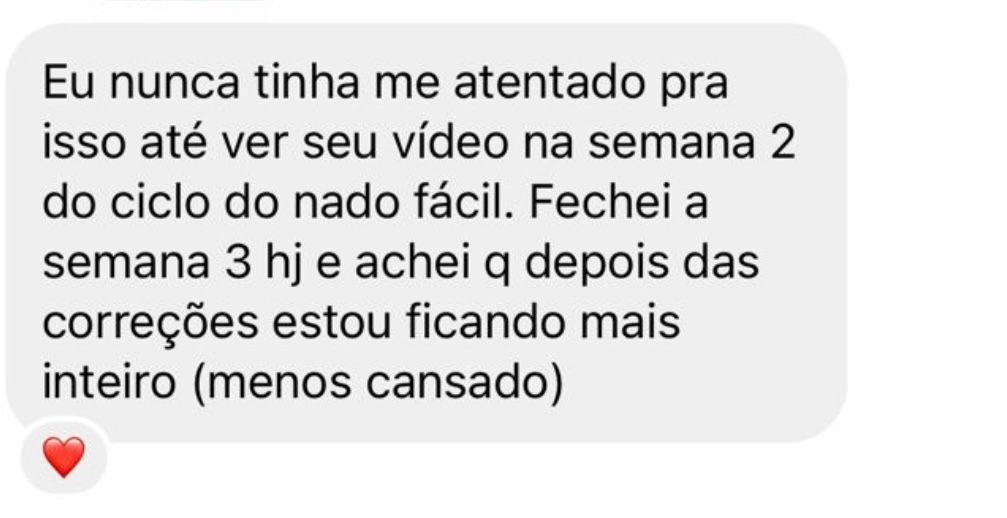Click the word 'vídeo' in the message
This screenshot has width=1007, height=518.
point(451,143)
